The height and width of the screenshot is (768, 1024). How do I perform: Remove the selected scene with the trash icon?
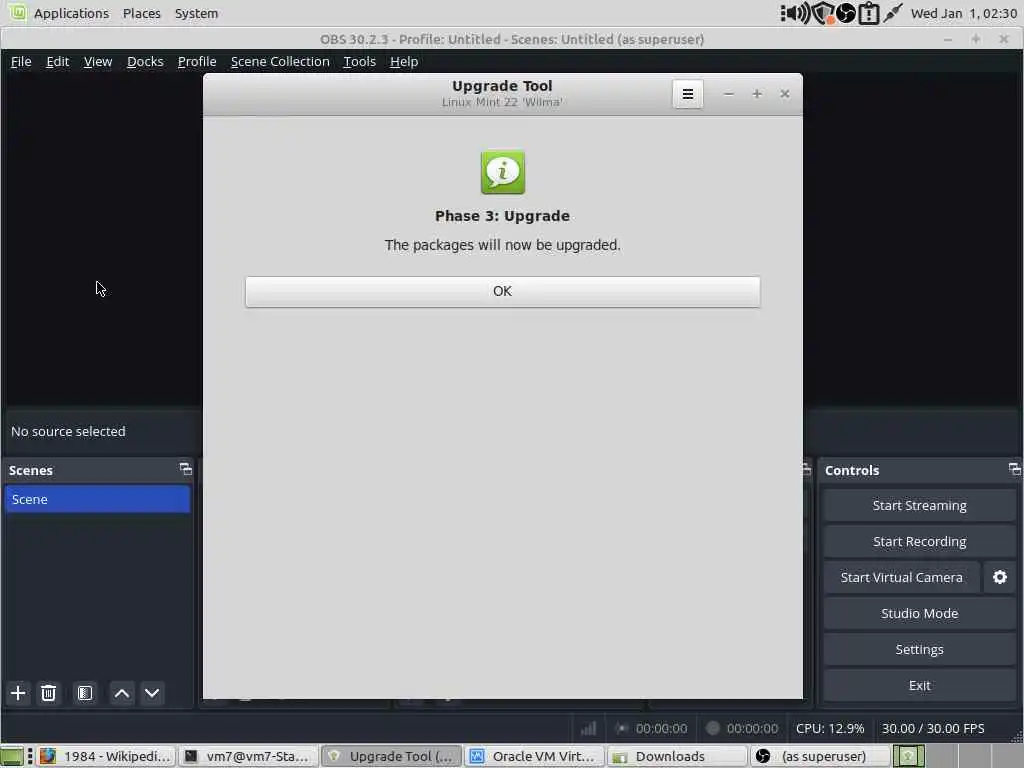tap(48, 693)
